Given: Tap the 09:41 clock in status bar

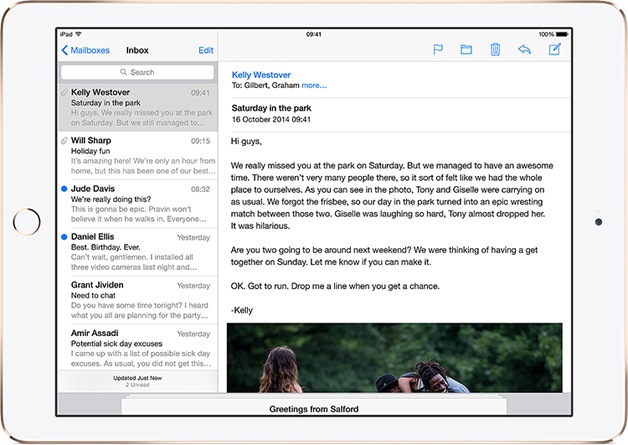Looking at the screenshot, I should tap(314, 34).
